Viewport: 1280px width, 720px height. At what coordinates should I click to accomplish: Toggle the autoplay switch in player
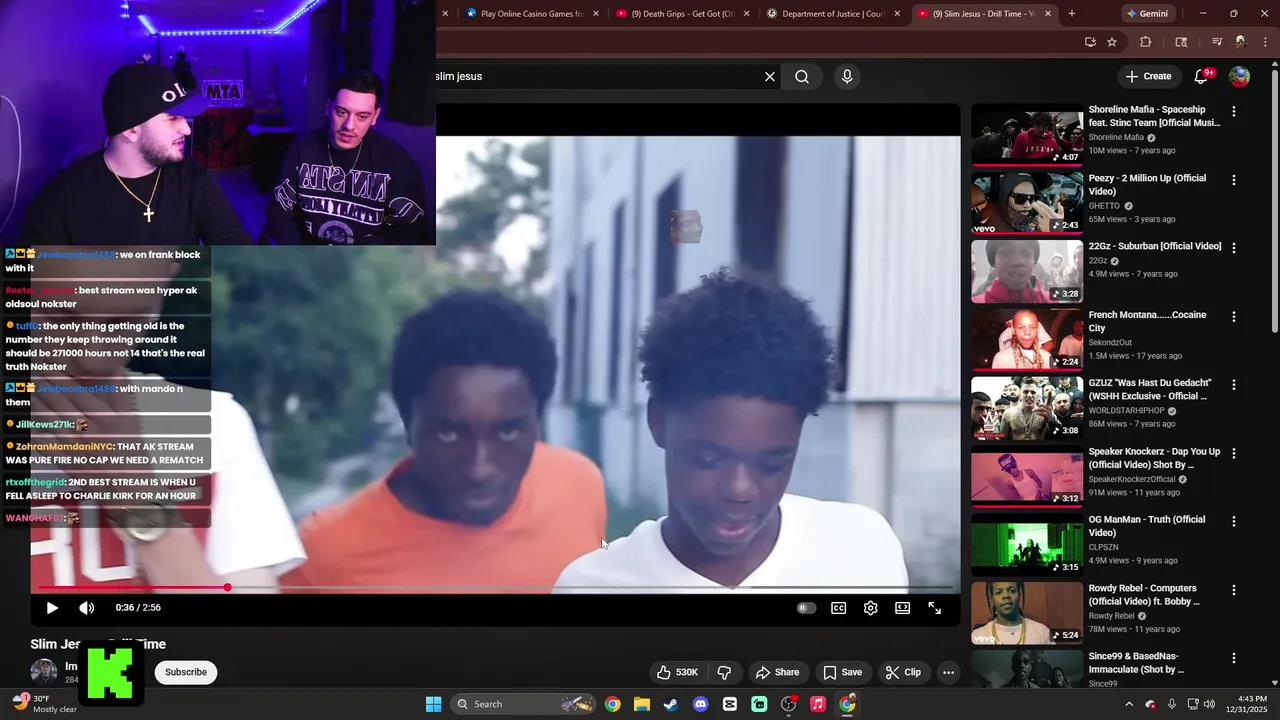[x=806, y=608]
